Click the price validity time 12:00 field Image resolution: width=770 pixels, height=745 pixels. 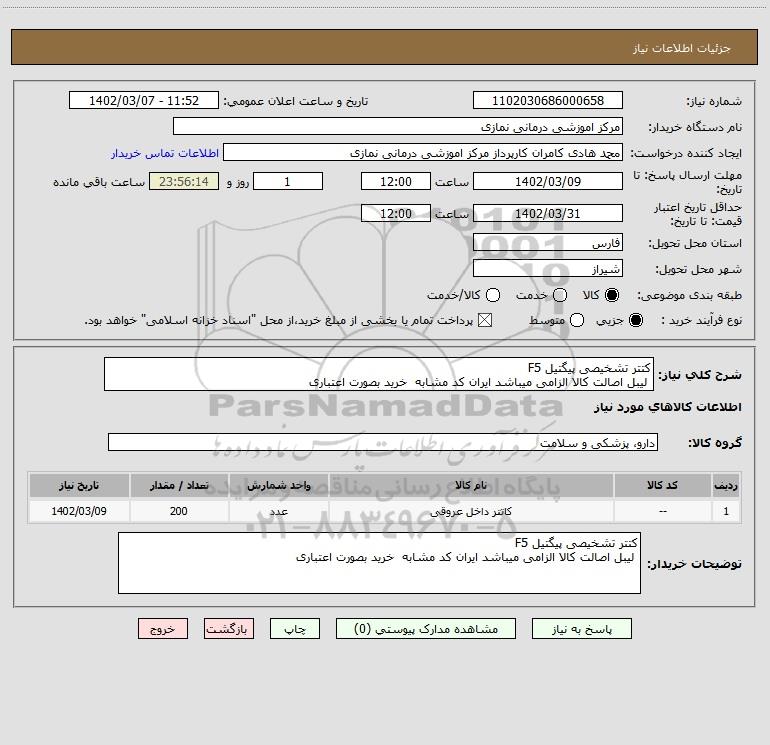point(396,213)
